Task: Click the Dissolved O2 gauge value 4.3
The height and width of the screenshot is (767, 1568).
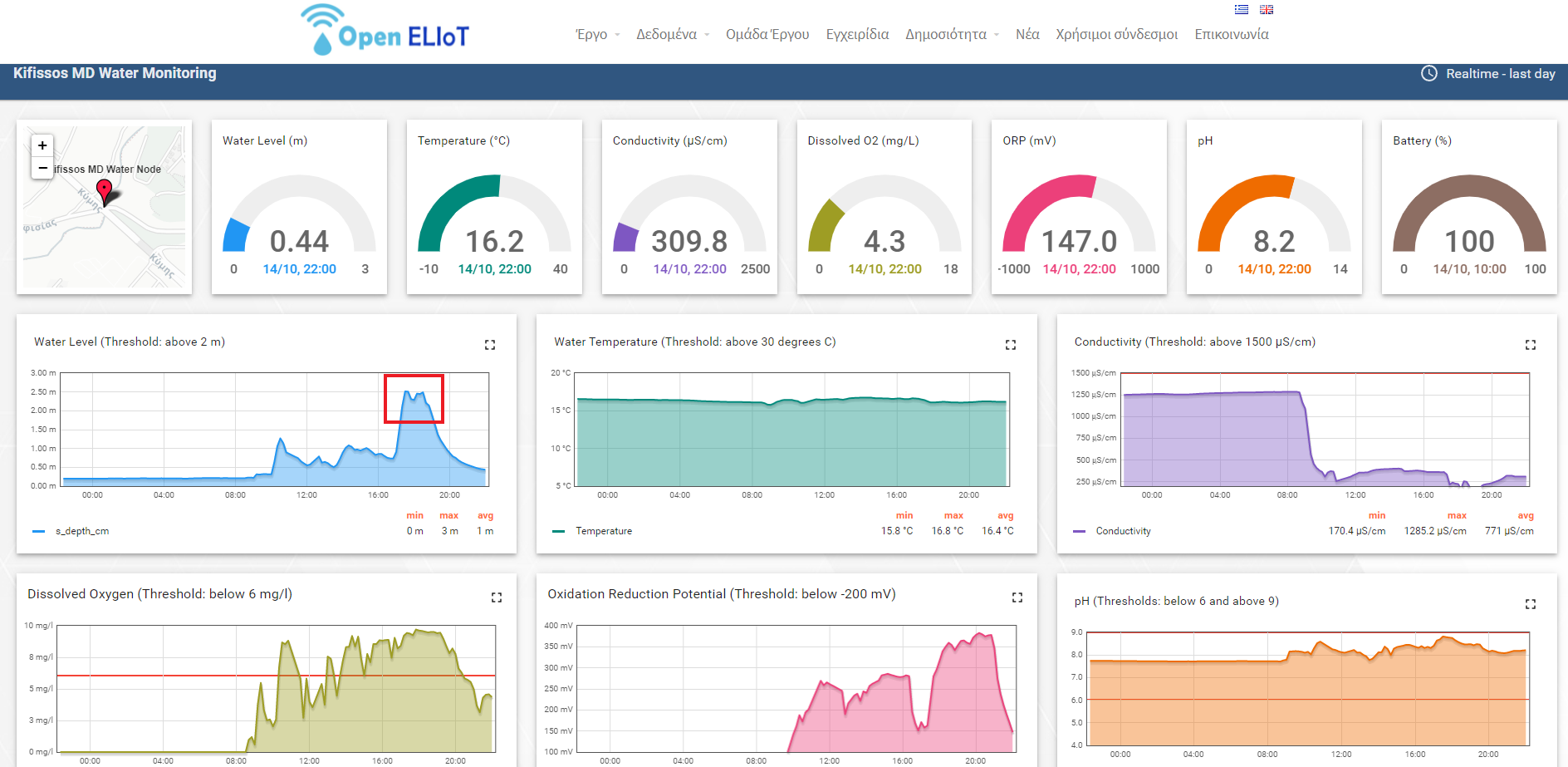Action: [x=884, y=241]
